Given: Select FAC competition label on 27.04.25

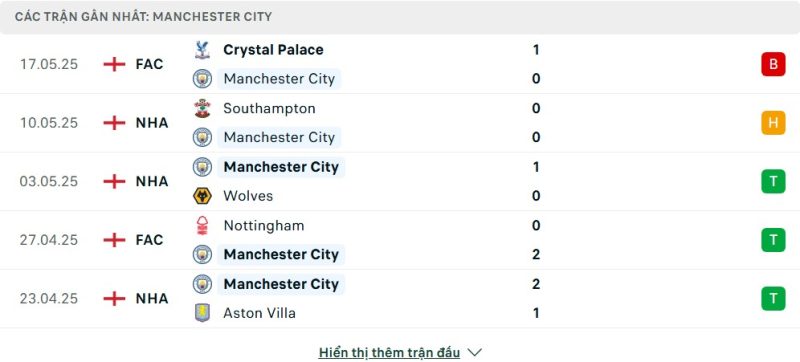Looking at the screenshot, I should click(x=149, y=240).
